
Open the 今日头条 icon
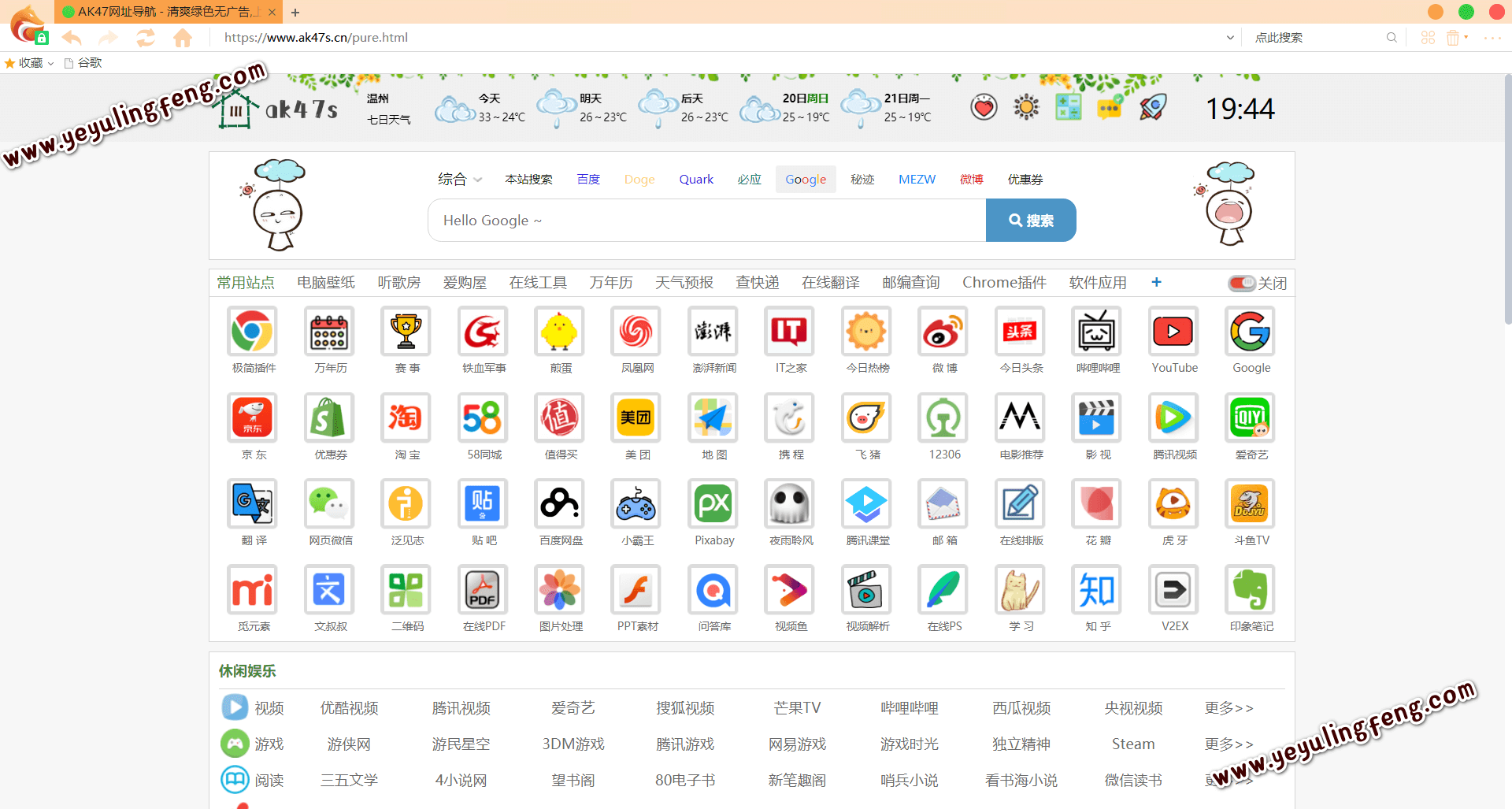pyautogui.click(x=1020, y=332)
